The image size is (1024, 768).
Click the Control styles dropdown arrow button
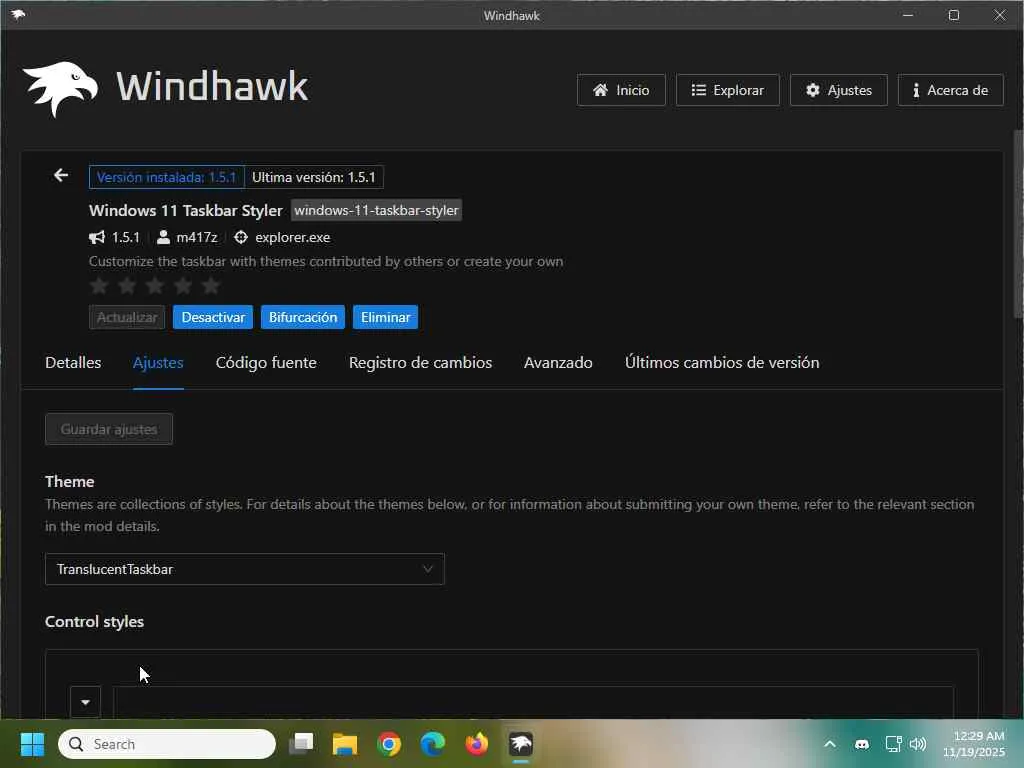coord(86,702)
